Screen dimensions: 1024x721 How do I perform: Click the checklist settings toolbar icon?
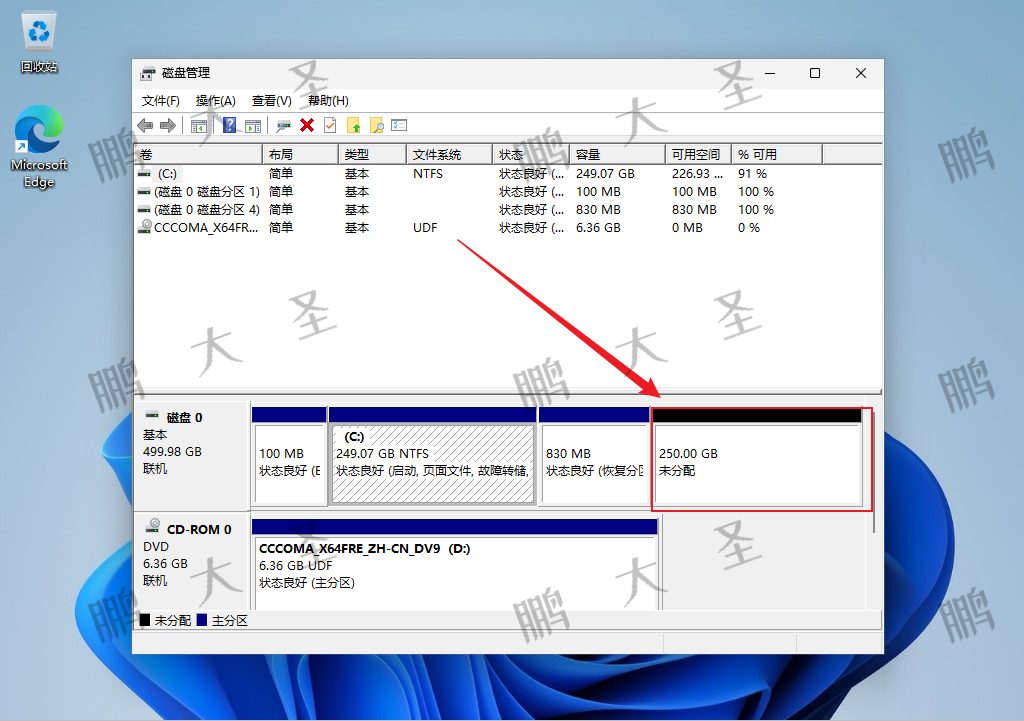[399, 125]
